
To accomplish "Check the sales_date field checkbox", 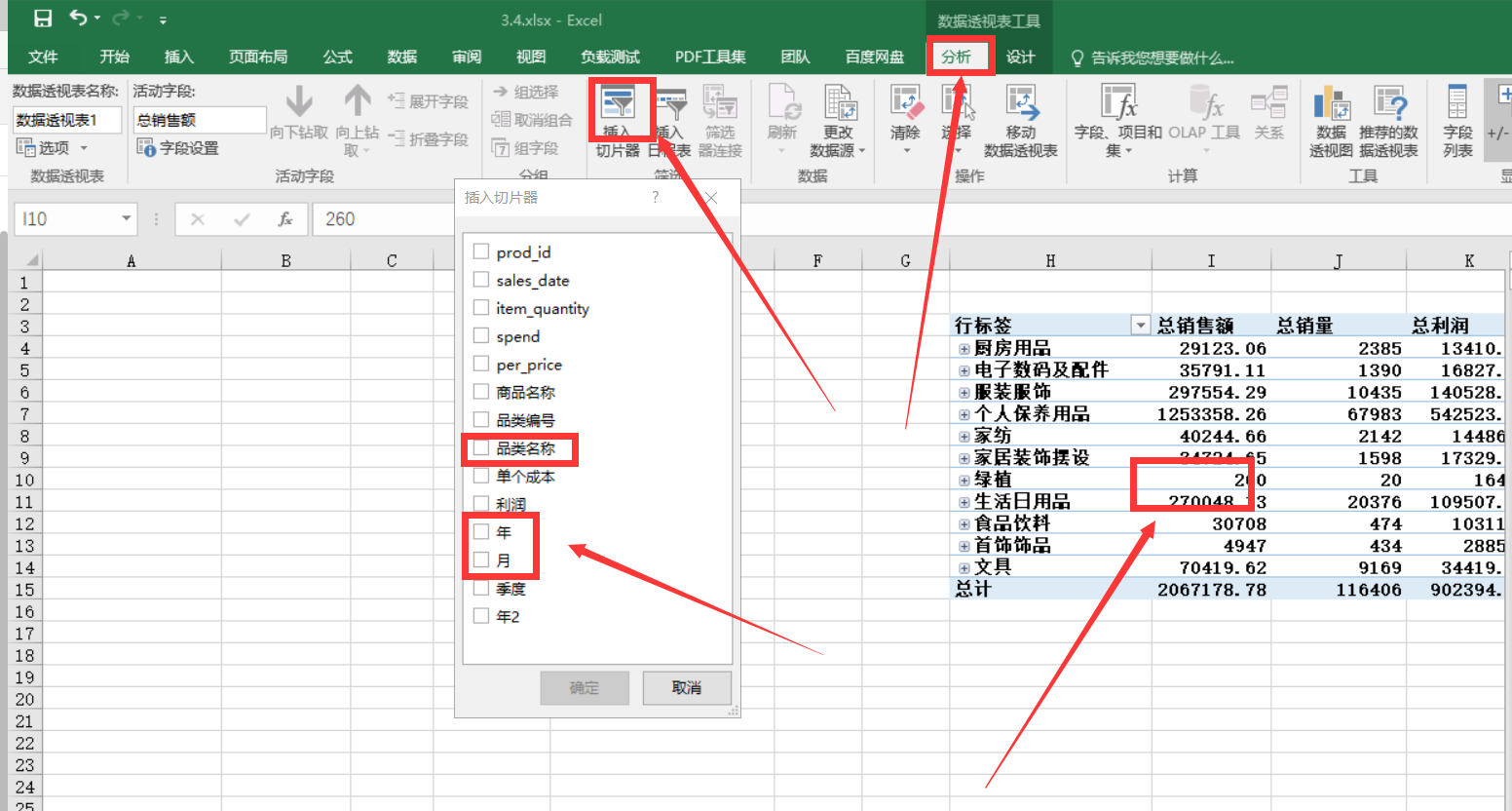I will tap(480, 280).
